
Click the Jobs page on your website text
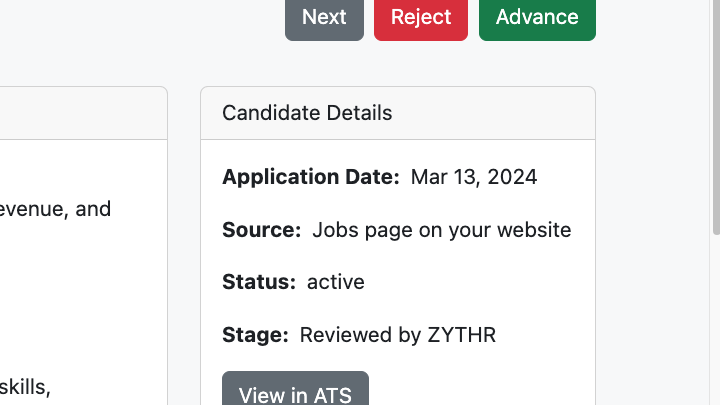(442, 230)
